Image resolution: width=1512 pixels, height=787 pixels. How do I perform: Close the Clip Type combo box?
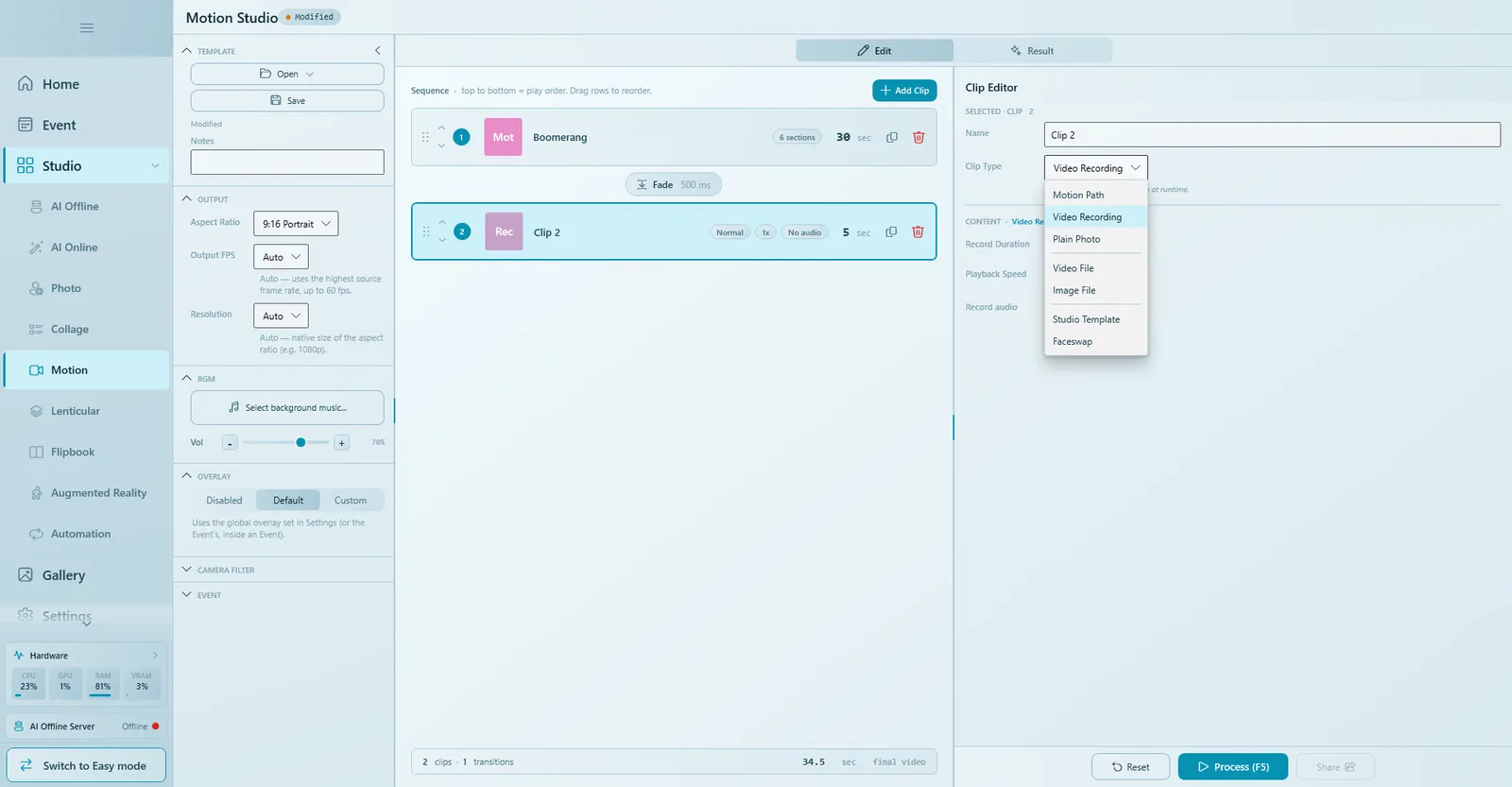[x=1095, y=167]
